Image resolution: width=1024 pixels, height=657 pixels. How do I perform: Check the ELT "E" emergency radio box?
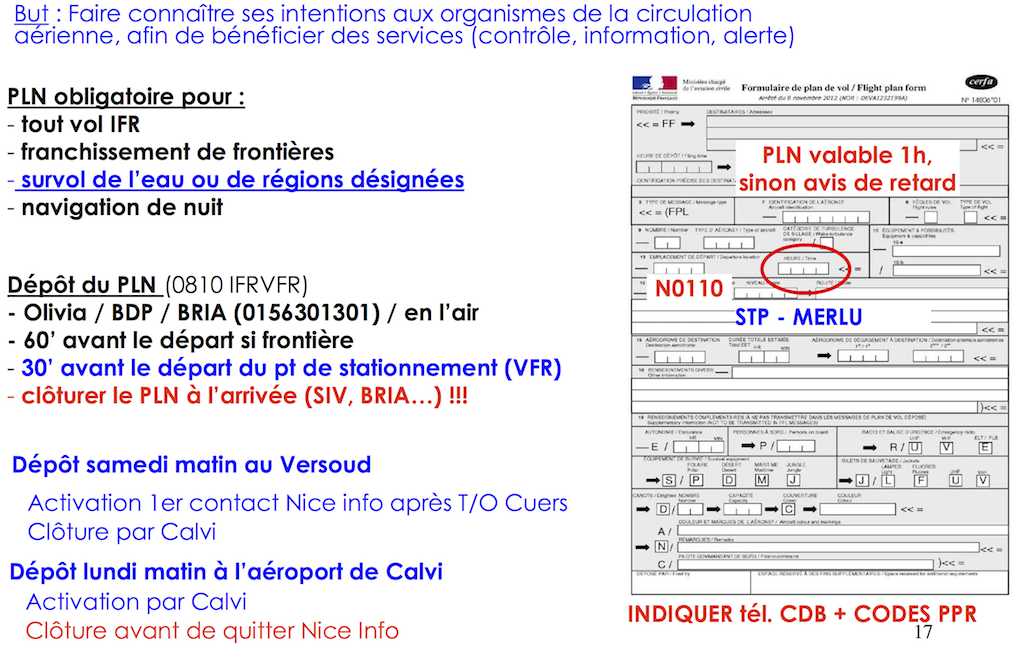pyautogui.click(x=985, y=447)
